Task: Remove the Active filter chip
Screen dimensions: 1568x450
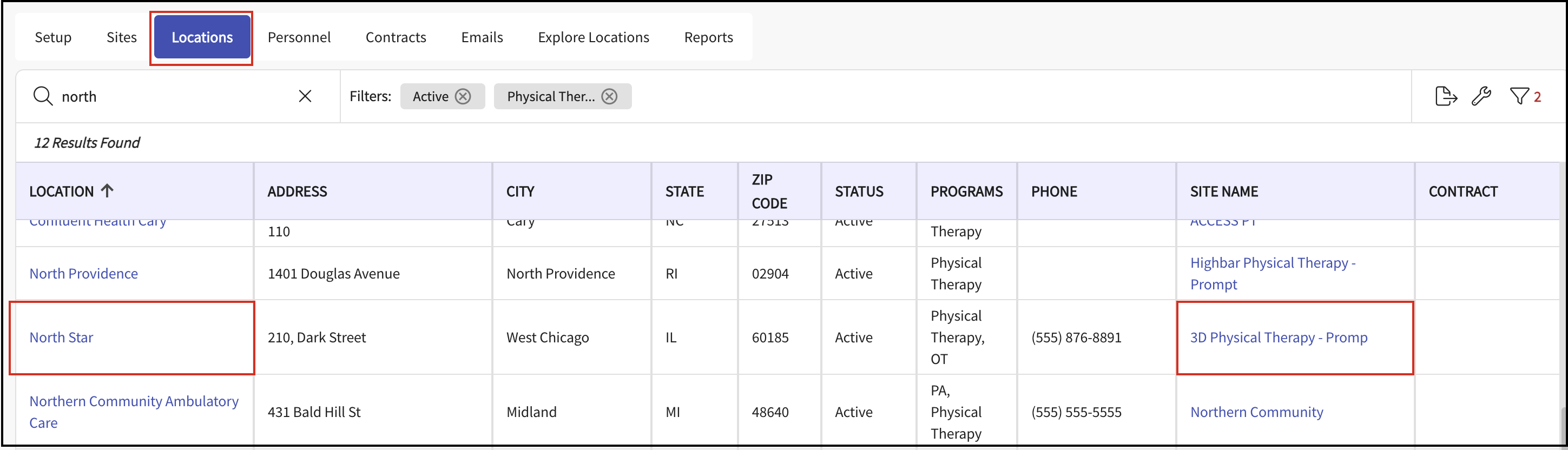Action: point(463,96)
